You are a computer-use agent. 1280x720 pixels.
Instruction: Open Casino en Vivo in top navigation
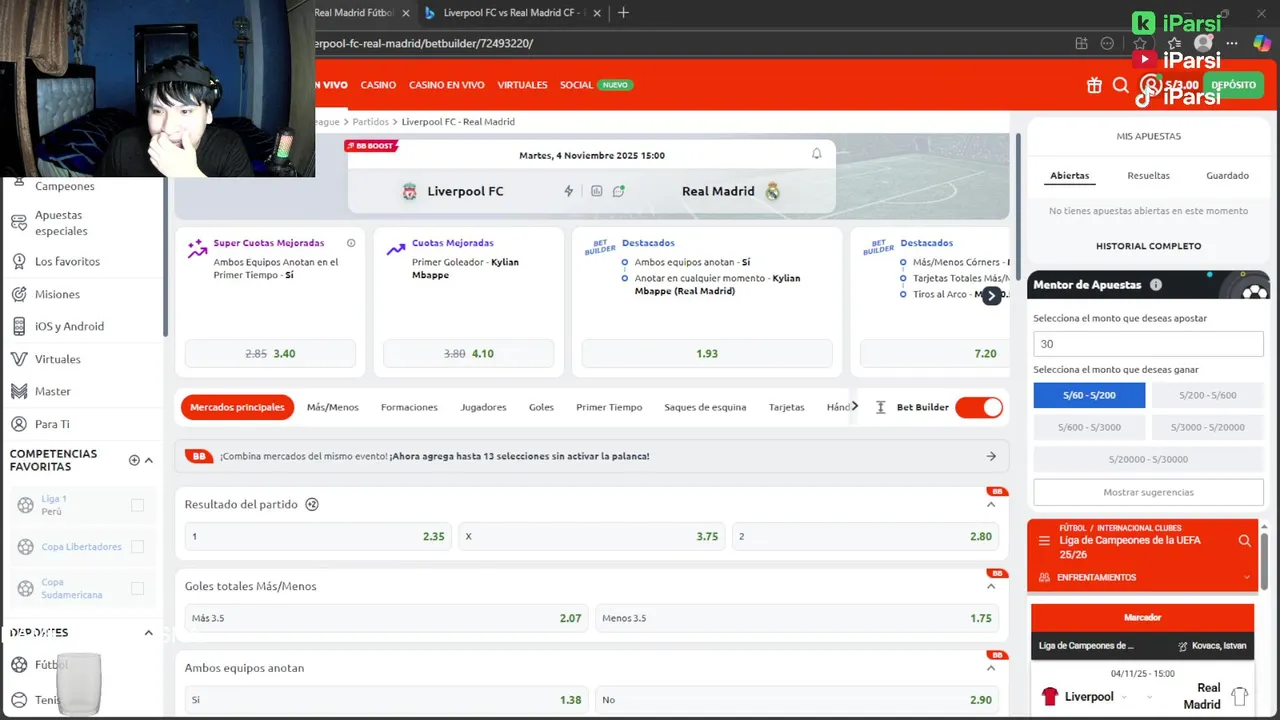click(x=446, y=85)
